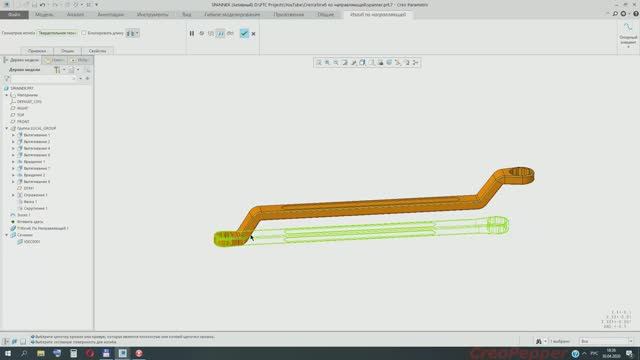Open saved orientations icon in graphics toolbar
The image size is (640, 360).
pos(371,62)
